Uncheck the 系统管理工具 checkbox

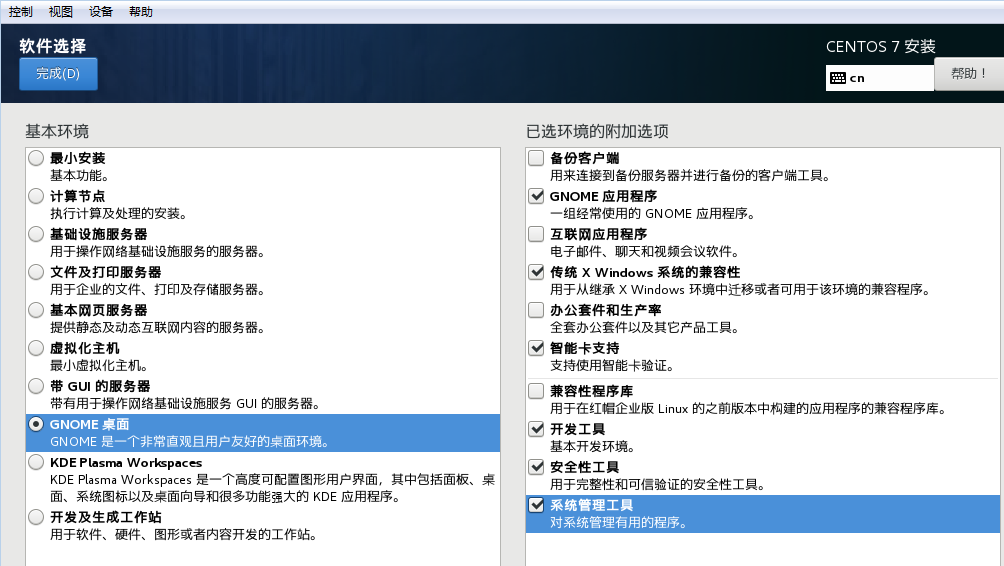[536, 505]
